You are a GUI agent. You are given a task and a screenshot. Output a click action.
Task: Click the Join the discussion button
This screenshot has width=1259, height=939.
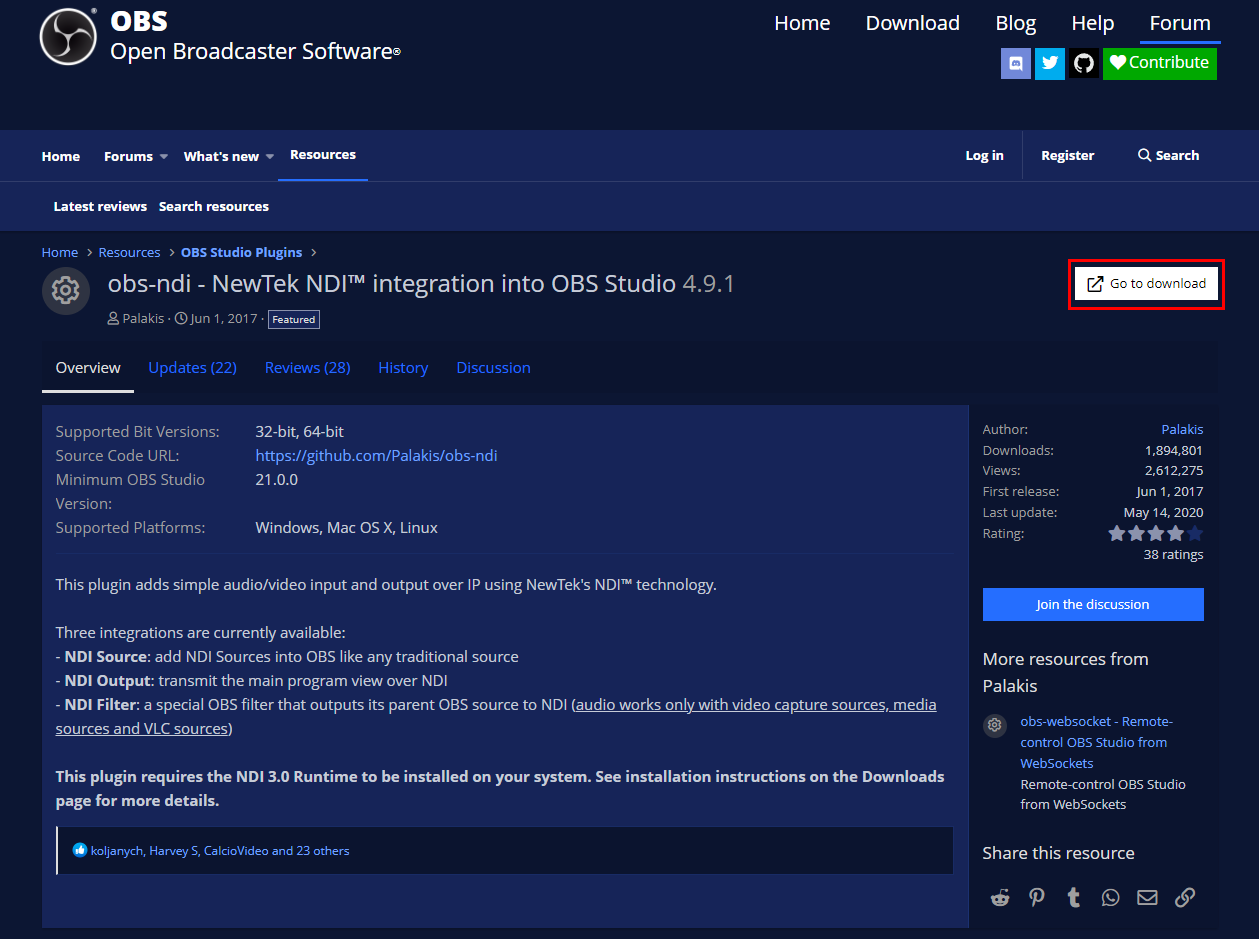(1093, 604)
